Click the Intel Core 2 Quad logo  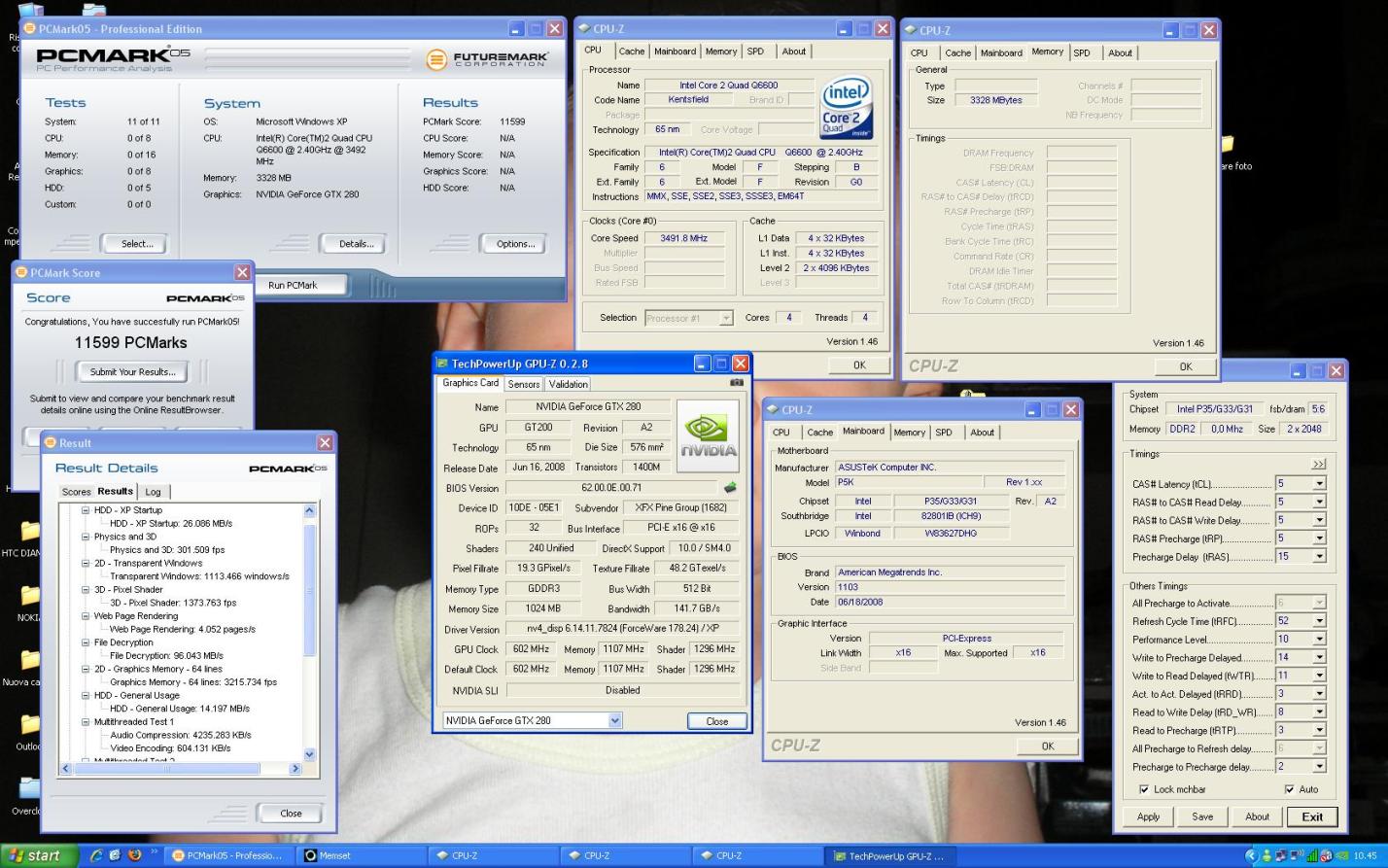846,108
